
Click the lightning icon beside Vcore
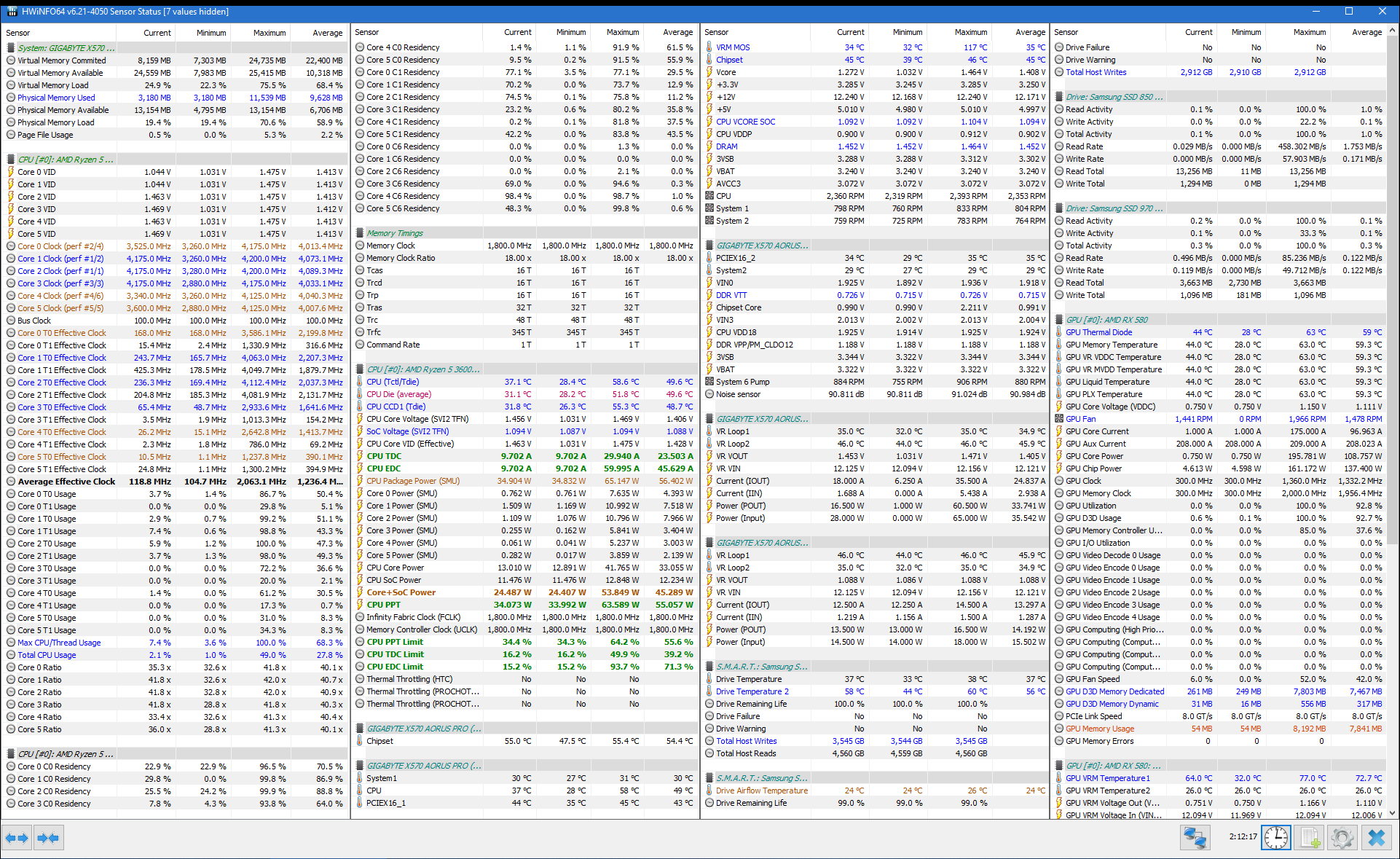point(709,72)
